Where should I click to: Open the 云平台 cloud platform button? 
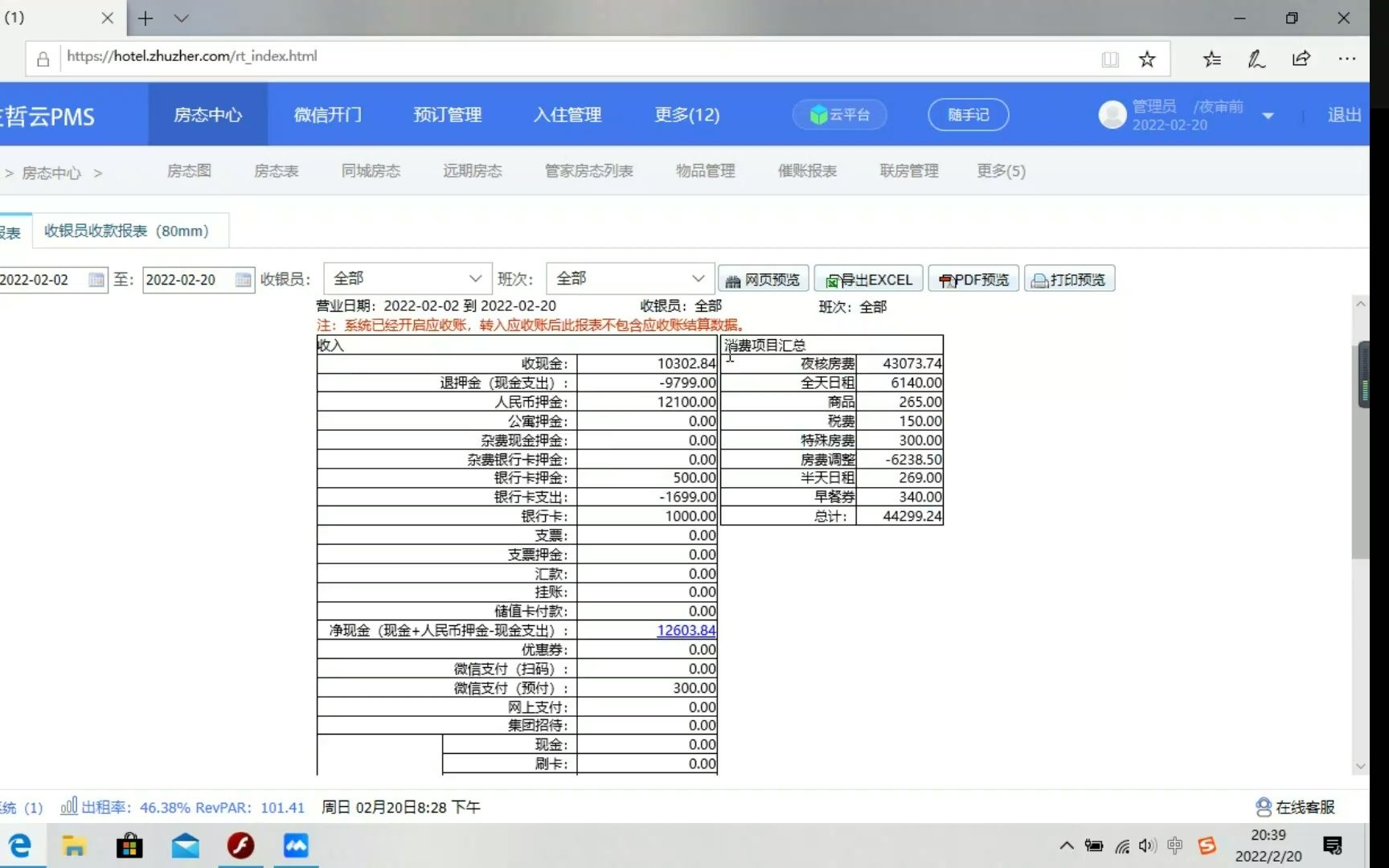840,115
